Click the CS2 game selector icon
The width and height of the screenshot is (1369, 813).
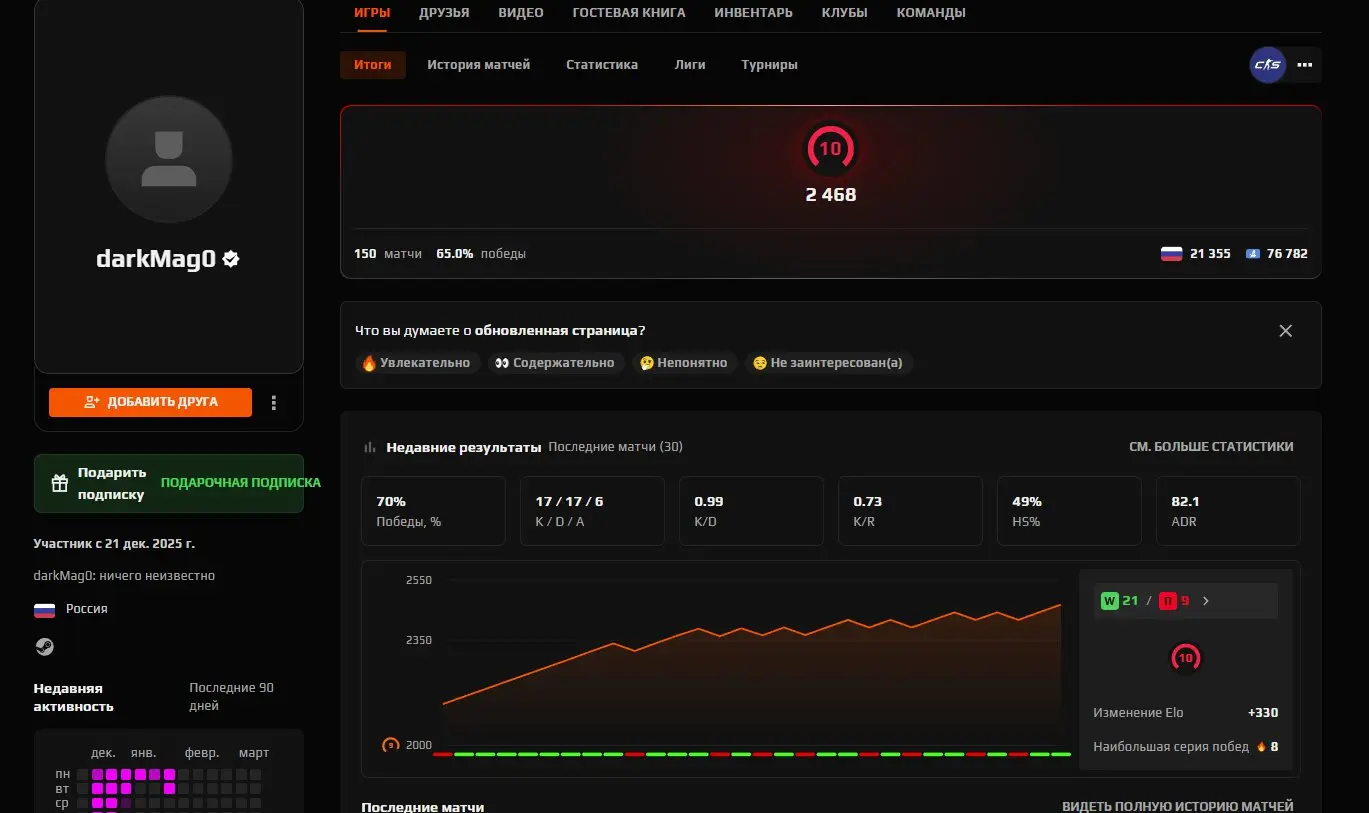1268,65
